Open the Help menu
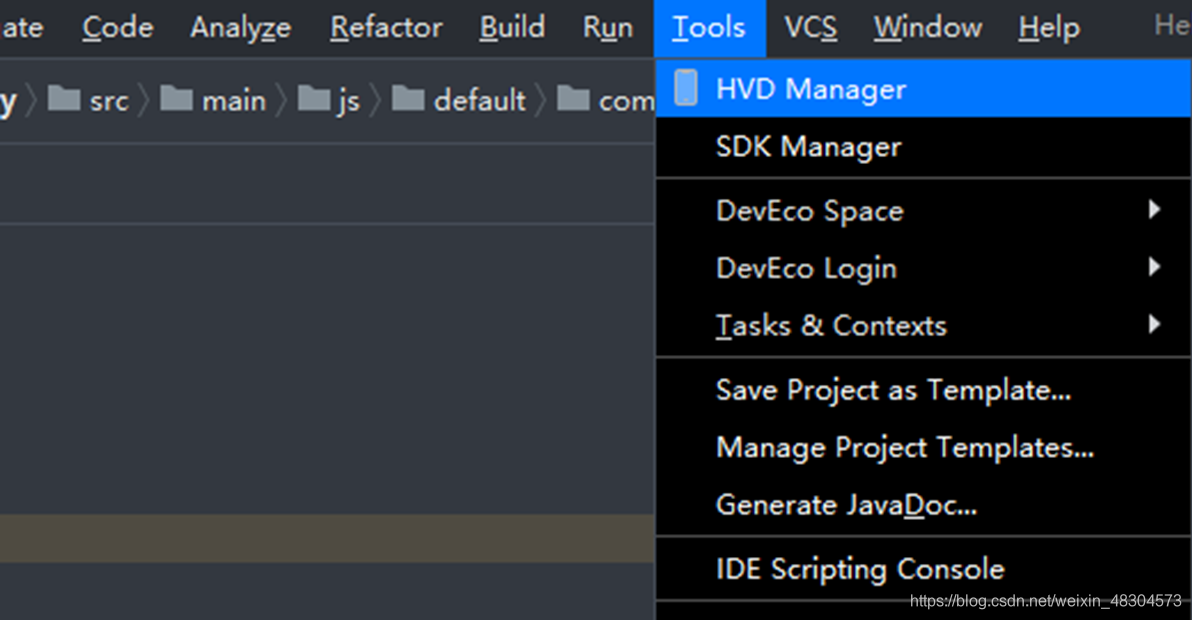This screenshot has height=620, width=1192. pos(1049,28)
